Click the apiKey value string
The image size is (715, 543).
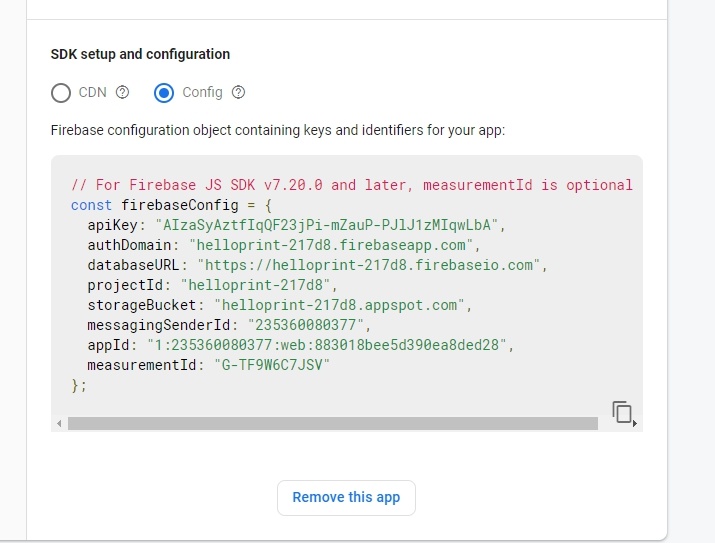[x=326, y=225]
